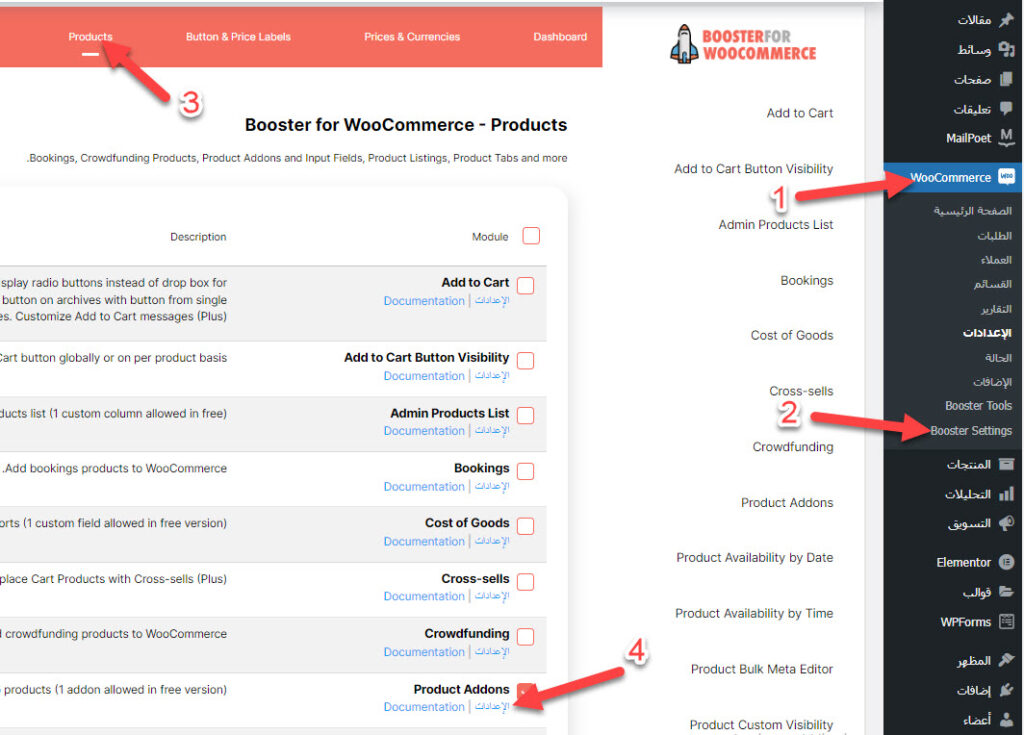Select Product Availability by Date module
The image size is (1024, 735).
click(754, 558)
